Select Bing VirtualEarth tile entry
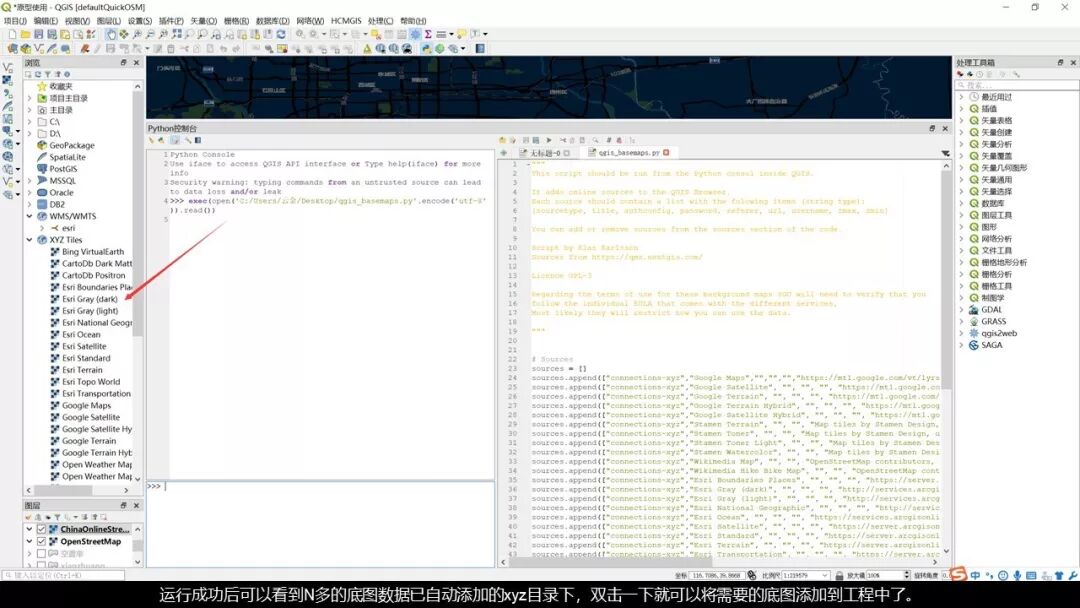Image resolution: width=1080 pixels, height=608 pixels. tap(93, 252)
